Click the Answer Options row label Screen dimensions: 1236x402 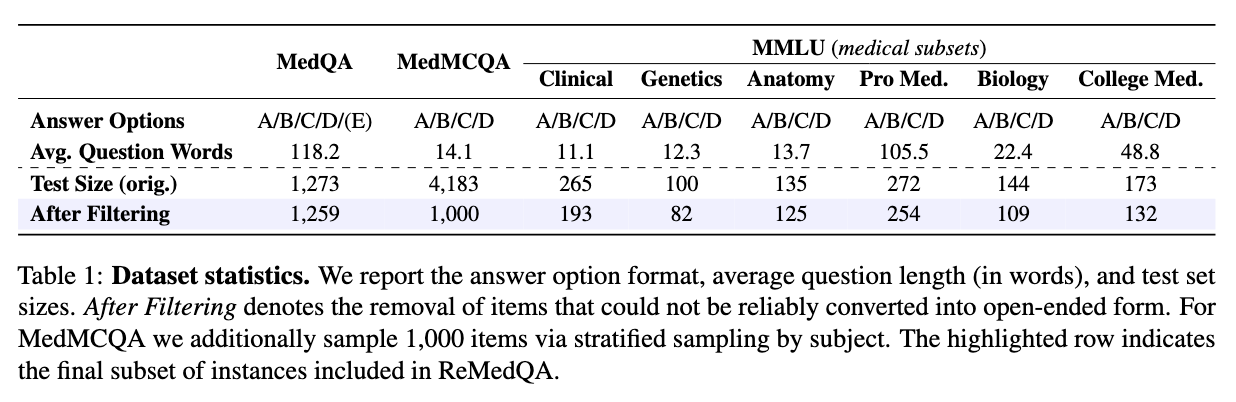coord(107,121)
